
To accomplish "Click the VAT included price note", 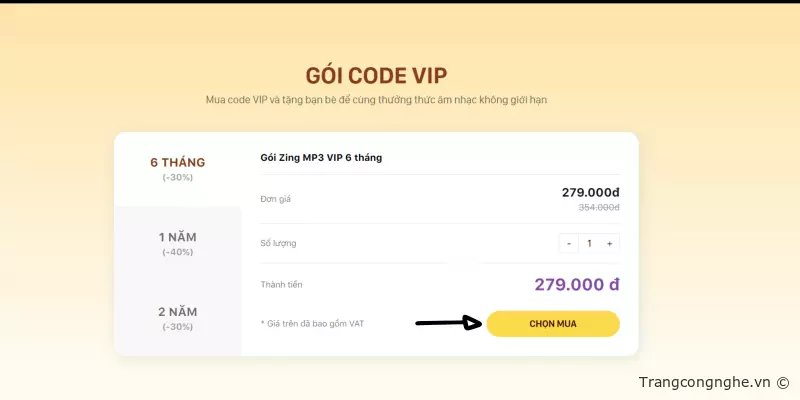I will pos(312,324).
